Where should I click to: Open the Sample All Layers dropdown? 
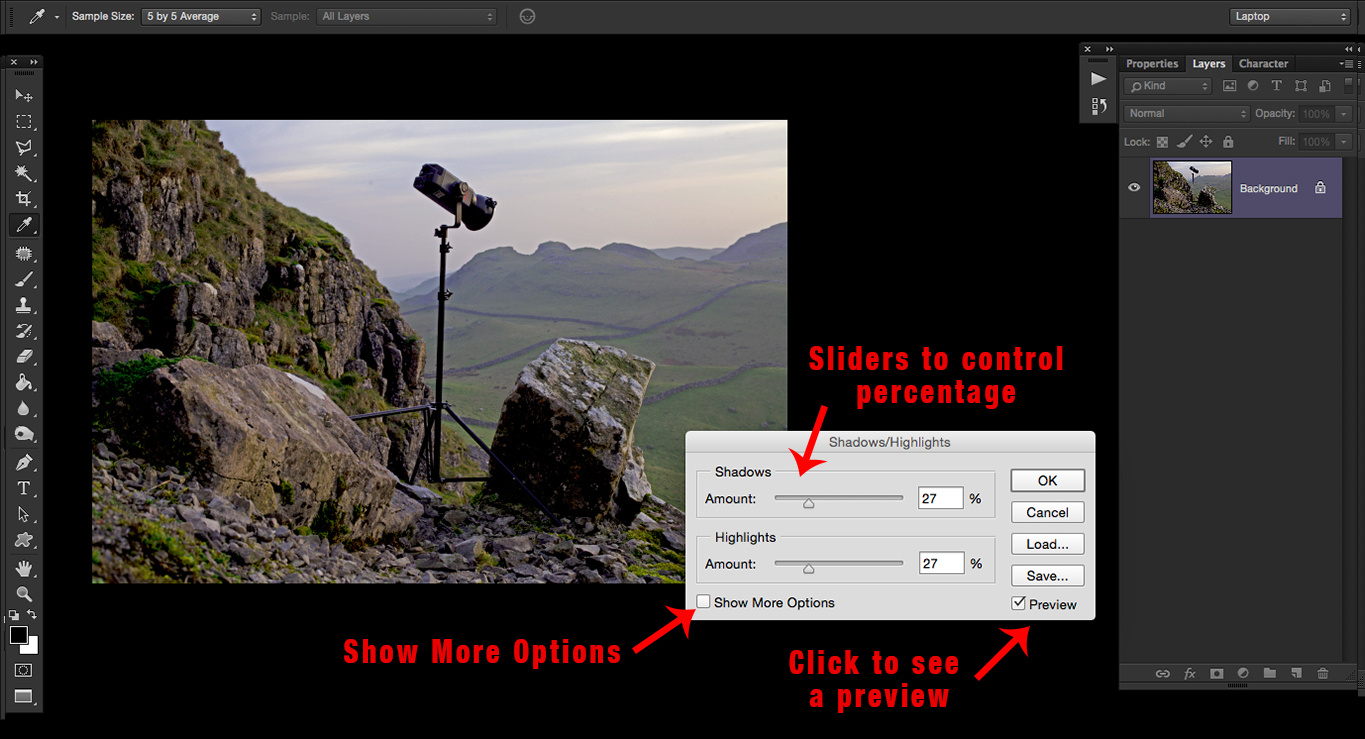click(x=407, y=16)
